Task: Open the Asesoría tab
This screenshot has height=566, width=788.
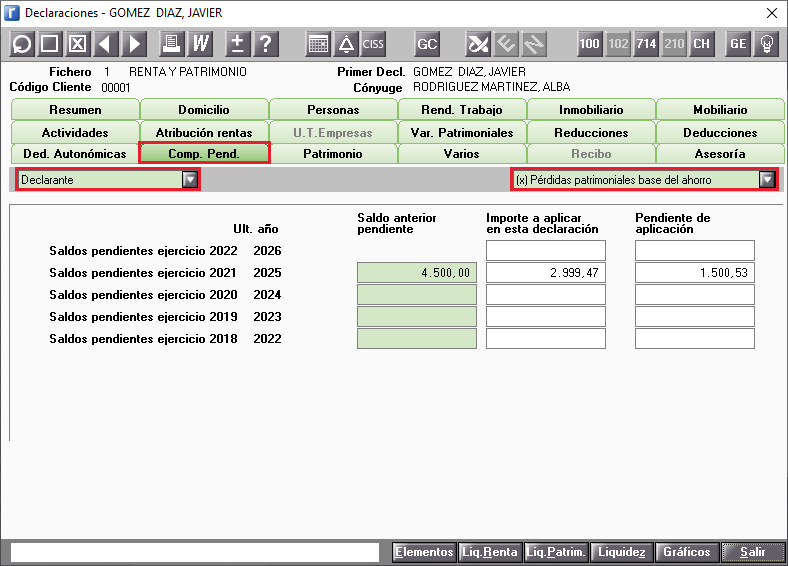Action: (x=720, y=154)
